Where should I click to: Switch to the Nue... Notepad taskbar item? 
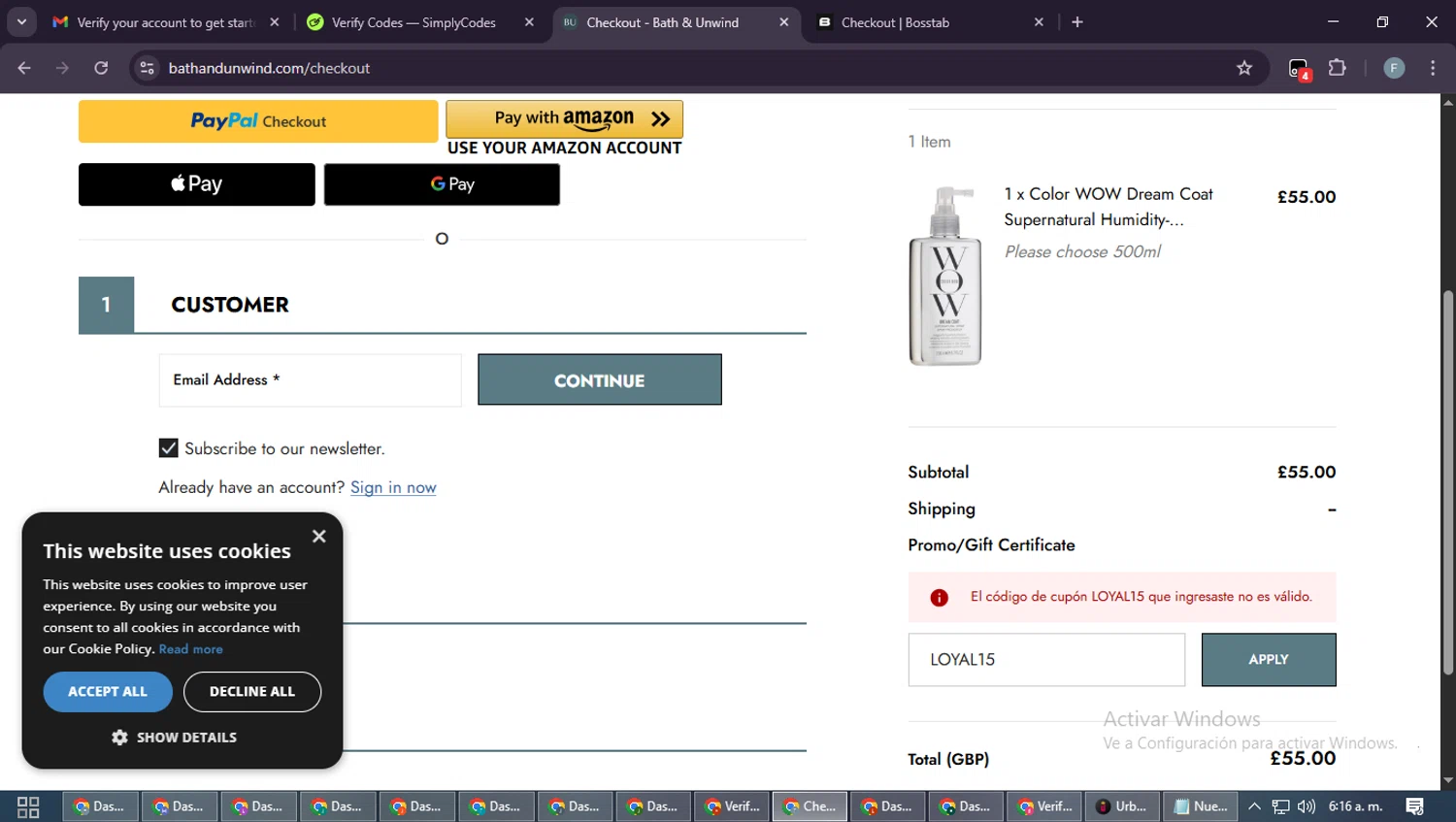tap(1201, 806)
